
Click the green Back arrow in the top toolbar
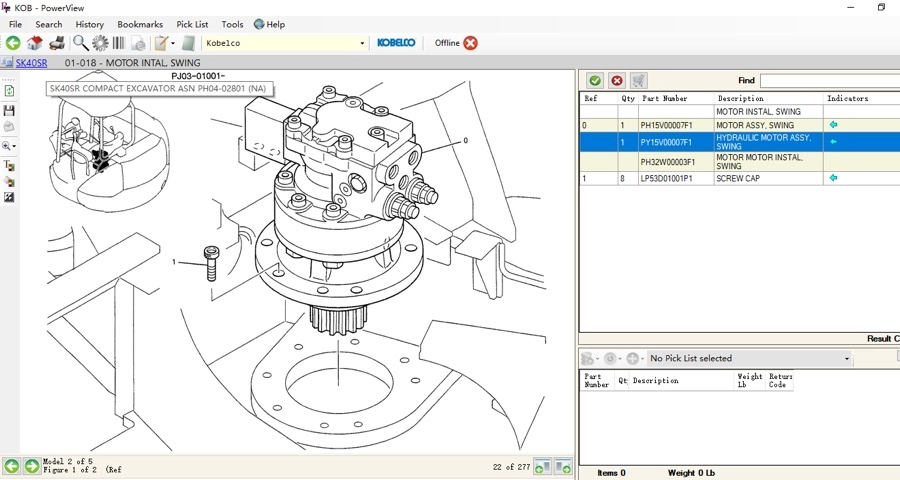click(x=13, y=43)
